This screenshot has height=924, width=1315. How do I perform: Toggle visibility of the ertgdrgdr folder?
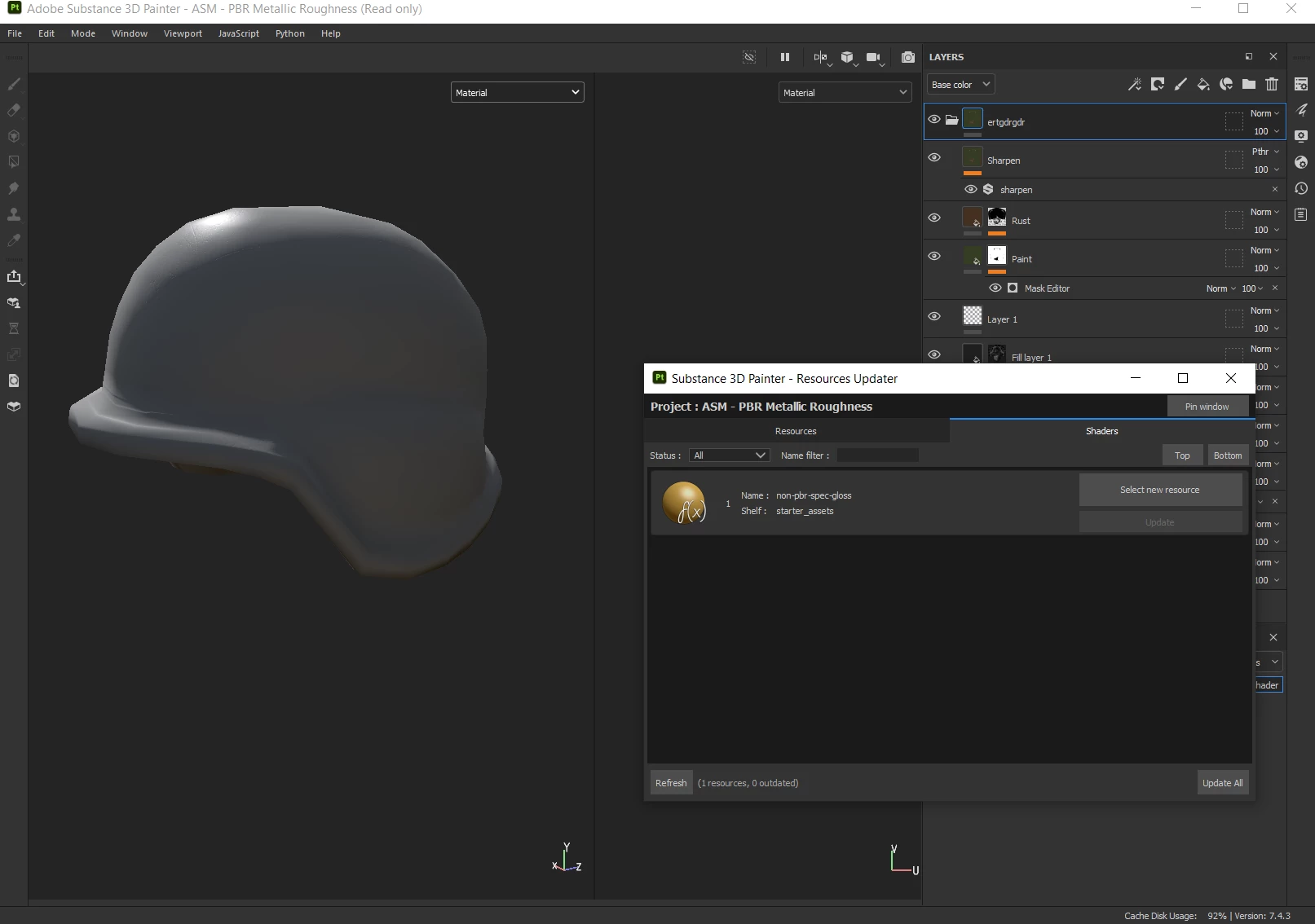[x=934, y=119]
